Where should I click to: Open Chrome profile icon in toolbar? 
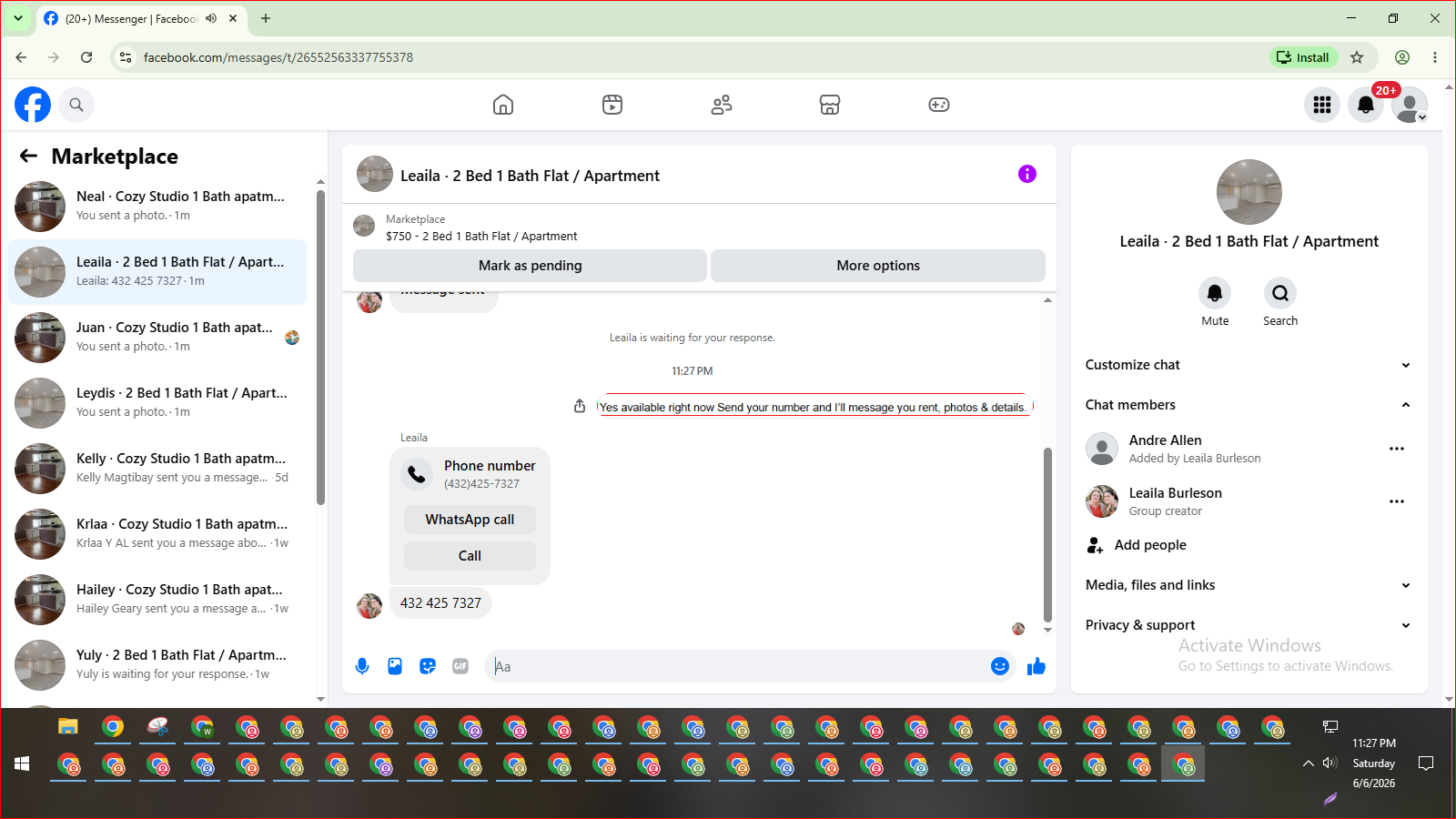tap(1402, 57)
